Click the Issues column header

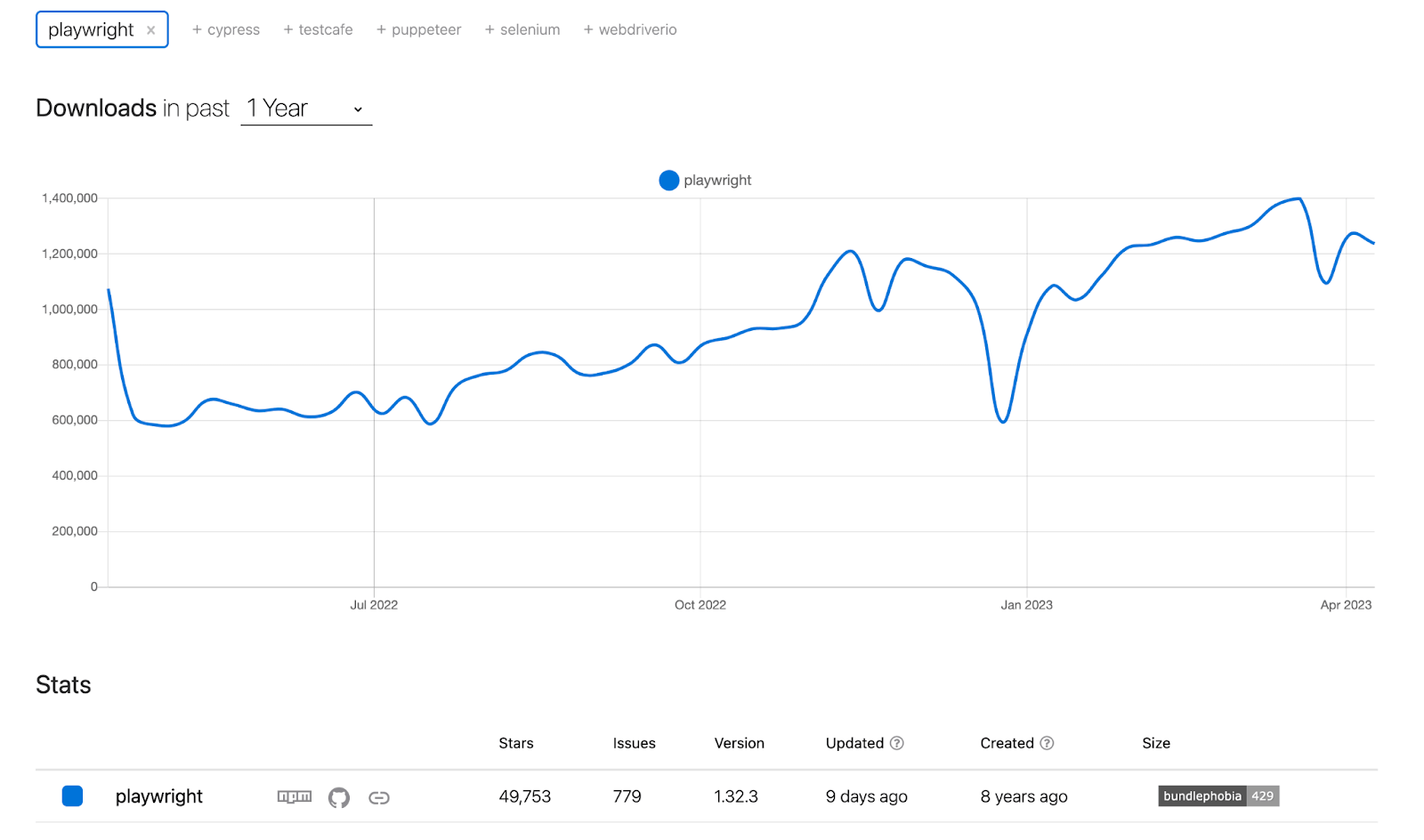634,743
